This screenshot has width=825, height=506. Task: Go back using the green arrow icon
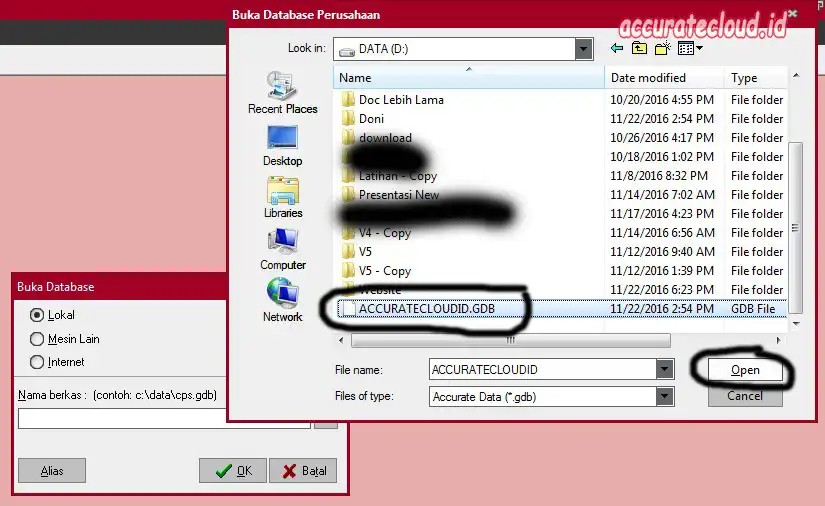pyautogui.click(x=617, y=48)
